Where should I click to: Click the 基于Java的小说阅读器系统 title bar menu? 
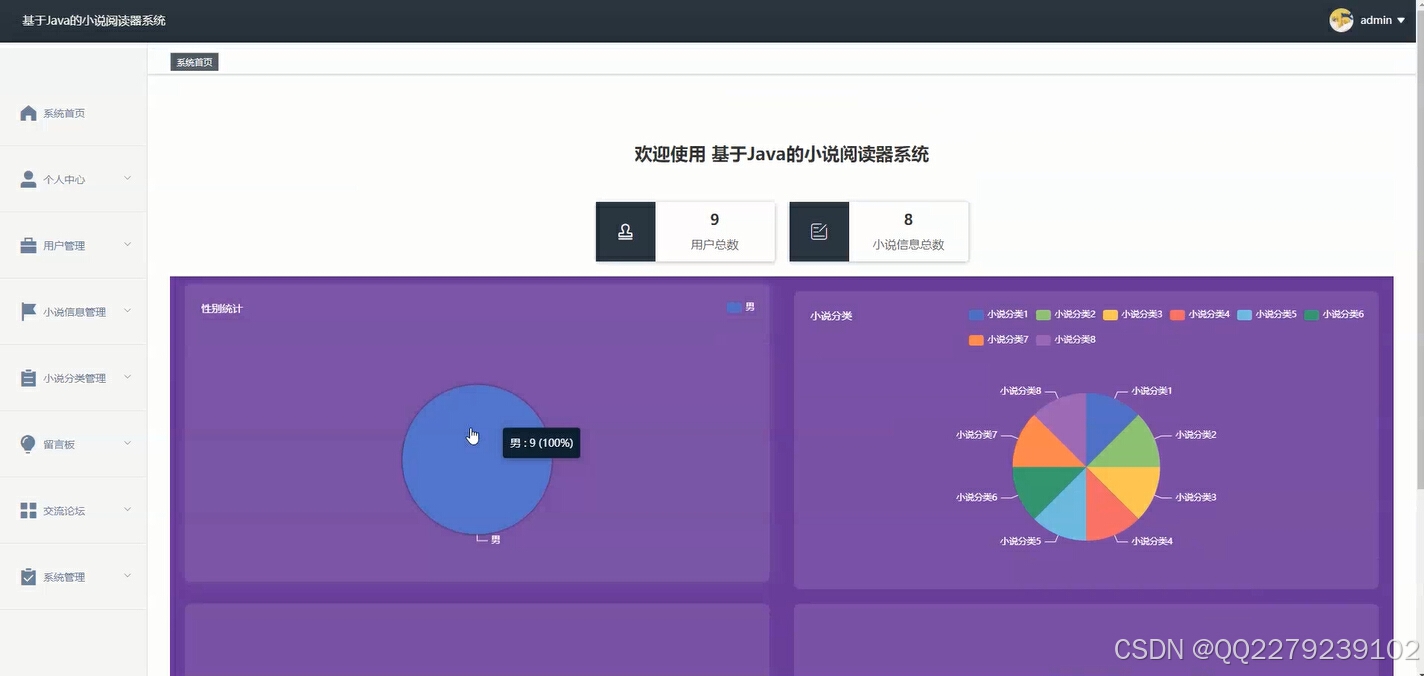coord(94,19)
